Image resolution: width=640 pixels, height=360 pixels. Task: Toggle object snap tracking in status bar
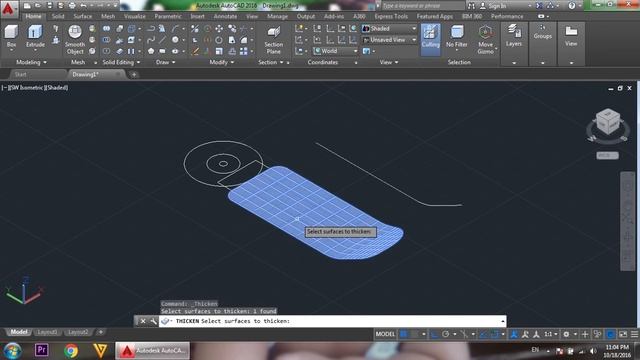point(484,334)
